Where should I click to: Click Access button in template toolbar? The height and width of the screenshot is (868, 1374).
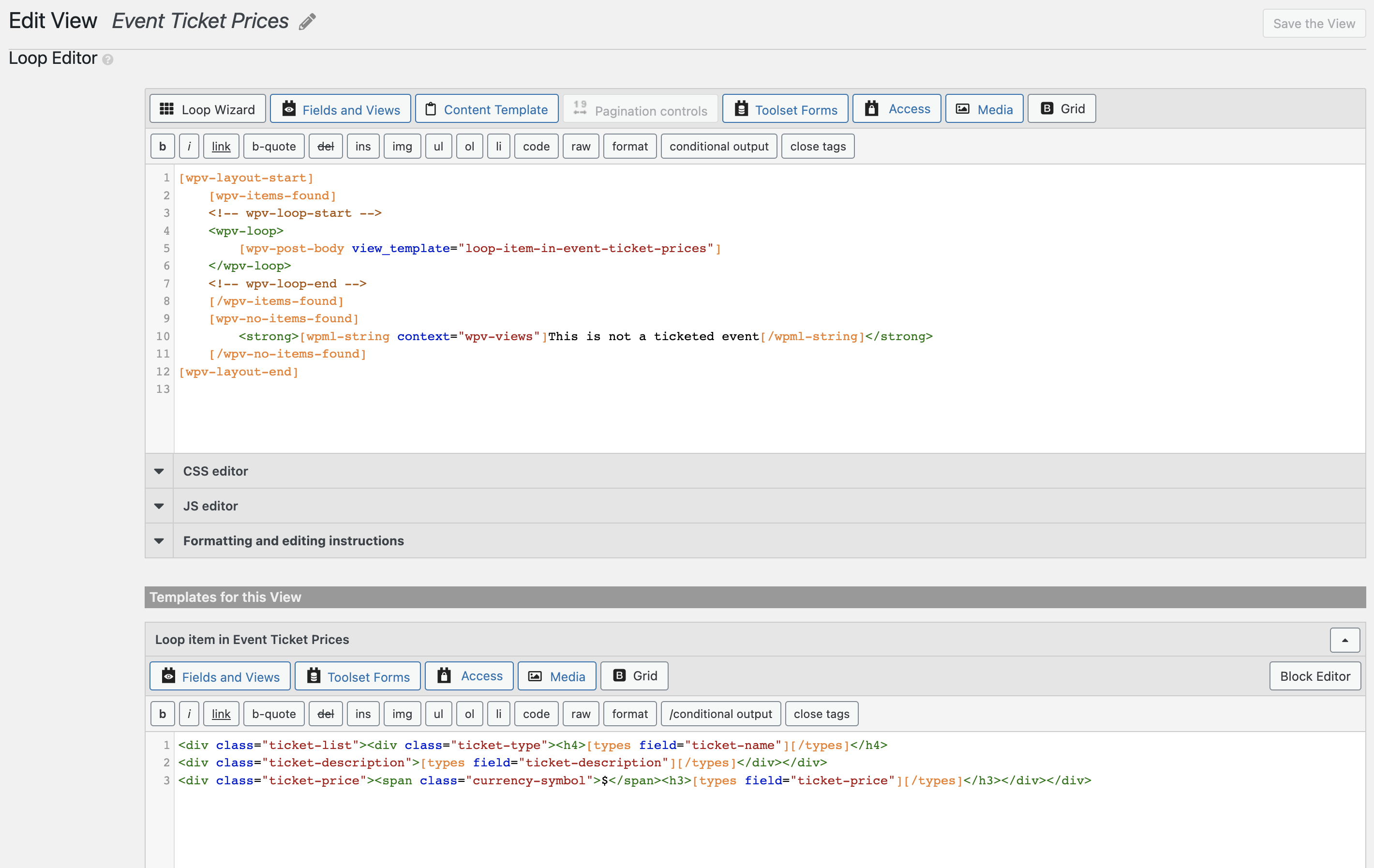coord(469,676)
